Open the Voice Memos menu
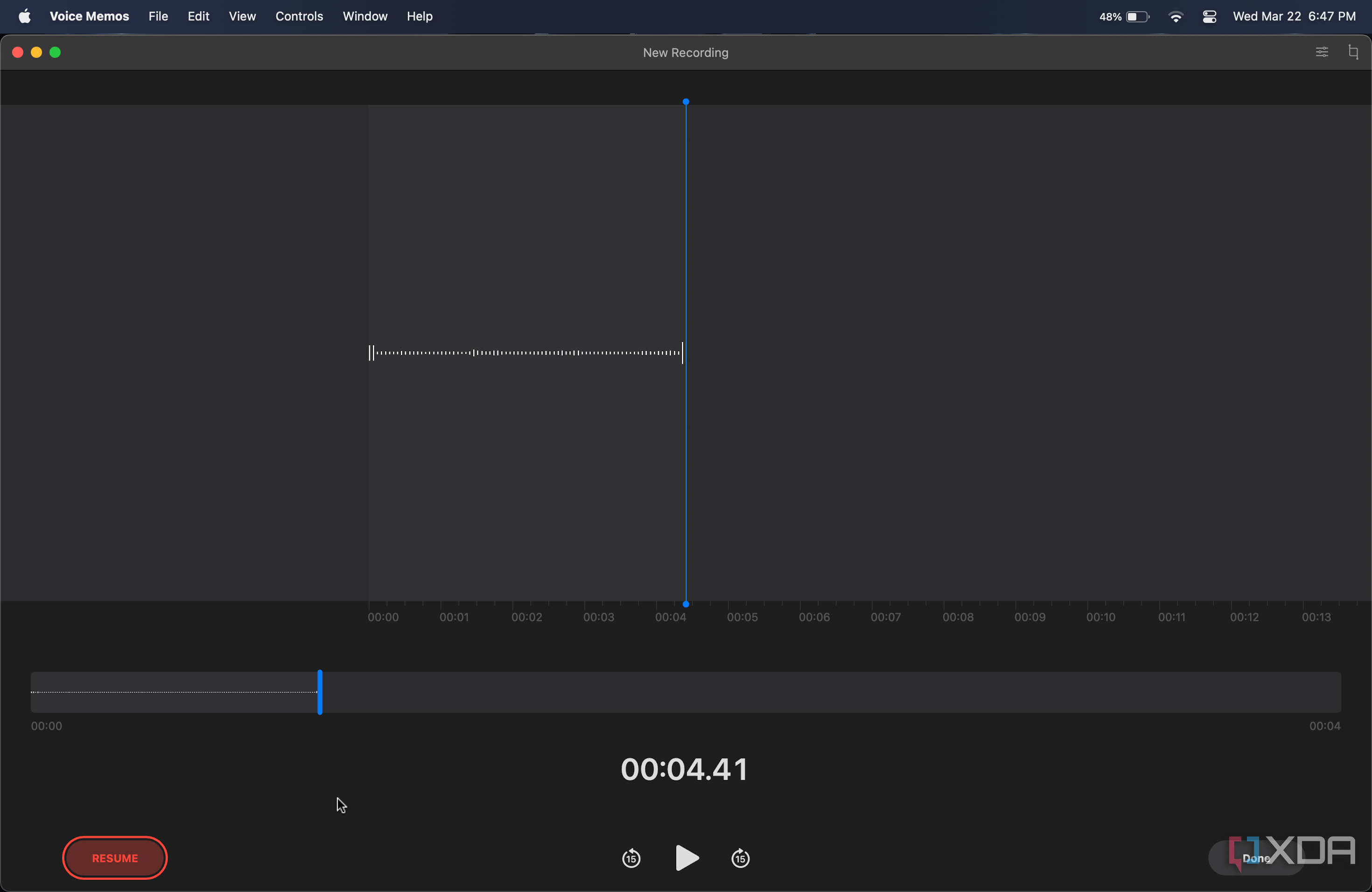This screenshot has height=892, width=1372. (x=88, y=16)
